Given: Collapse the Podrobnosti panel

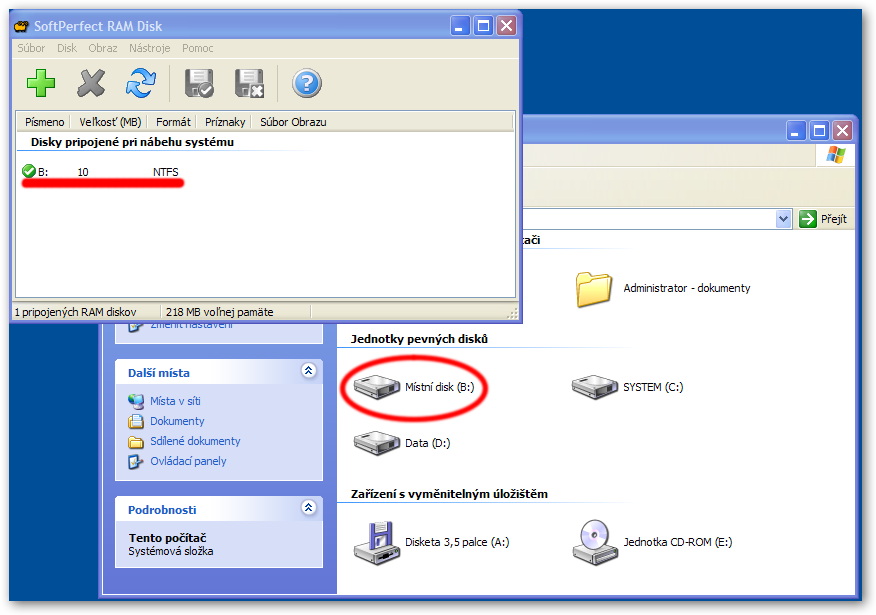Looking at the screenshot, I should tap(308, 507).
